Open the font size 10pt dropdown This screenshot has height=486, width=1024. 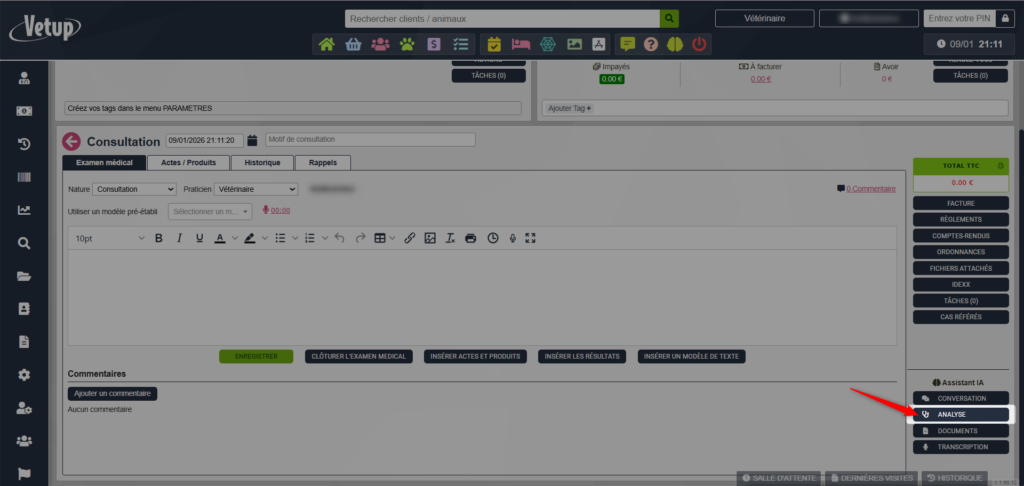[110, 238]
